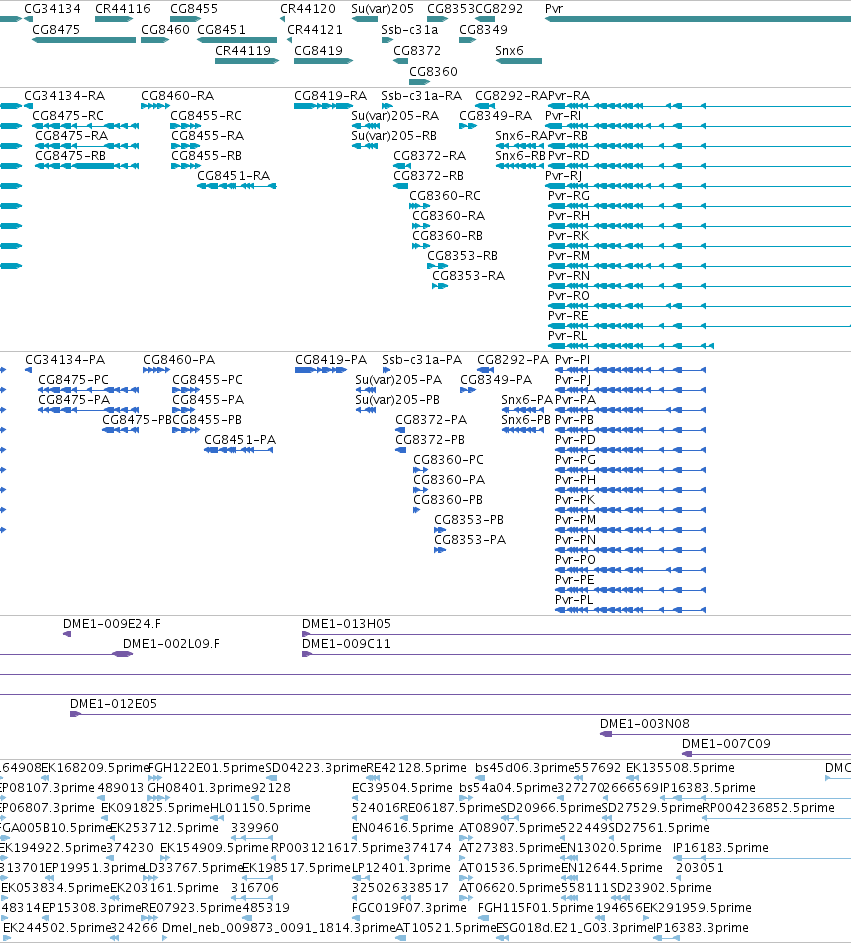Click the CG8360 gene label
This screenshot has height=943, width=851.
tap(433, 72)
